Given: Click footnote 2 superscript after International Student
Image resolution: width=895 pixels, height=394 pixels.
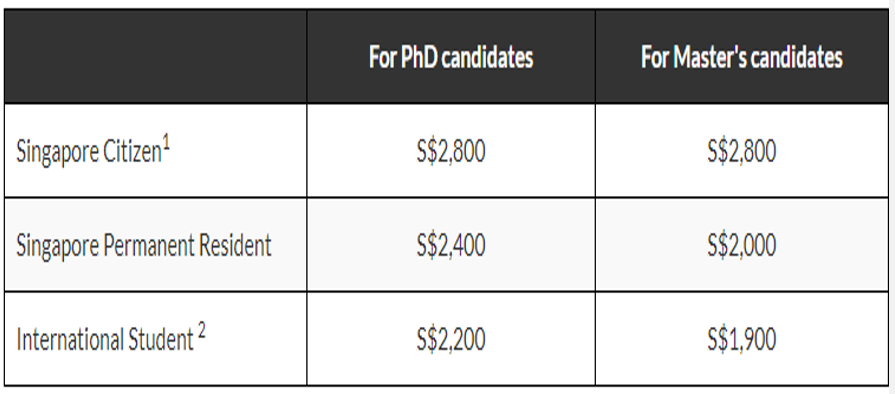Looking at the screenshot, I should pos(201,332).
